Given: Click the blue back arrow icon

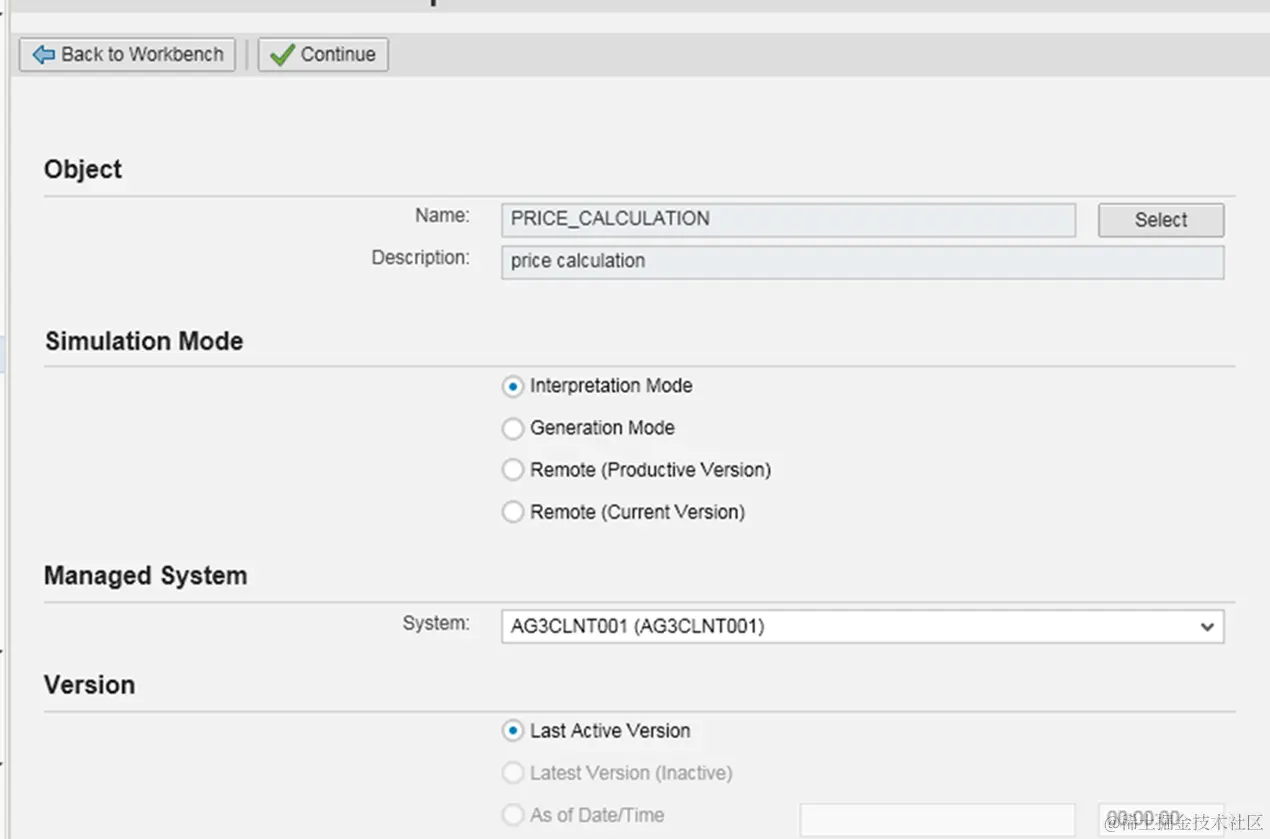Looking at the screenshot, I should (43, 55).
